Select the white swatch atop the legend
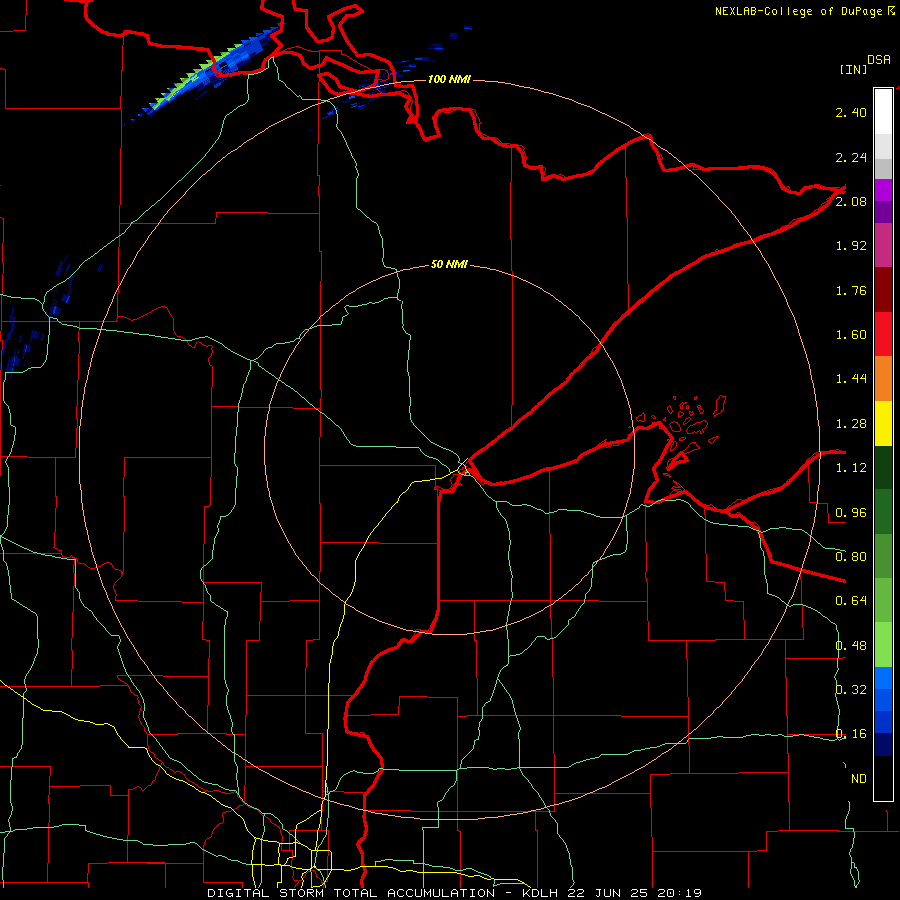This screenshot has height=900, width=900. [x=883, y=111]
